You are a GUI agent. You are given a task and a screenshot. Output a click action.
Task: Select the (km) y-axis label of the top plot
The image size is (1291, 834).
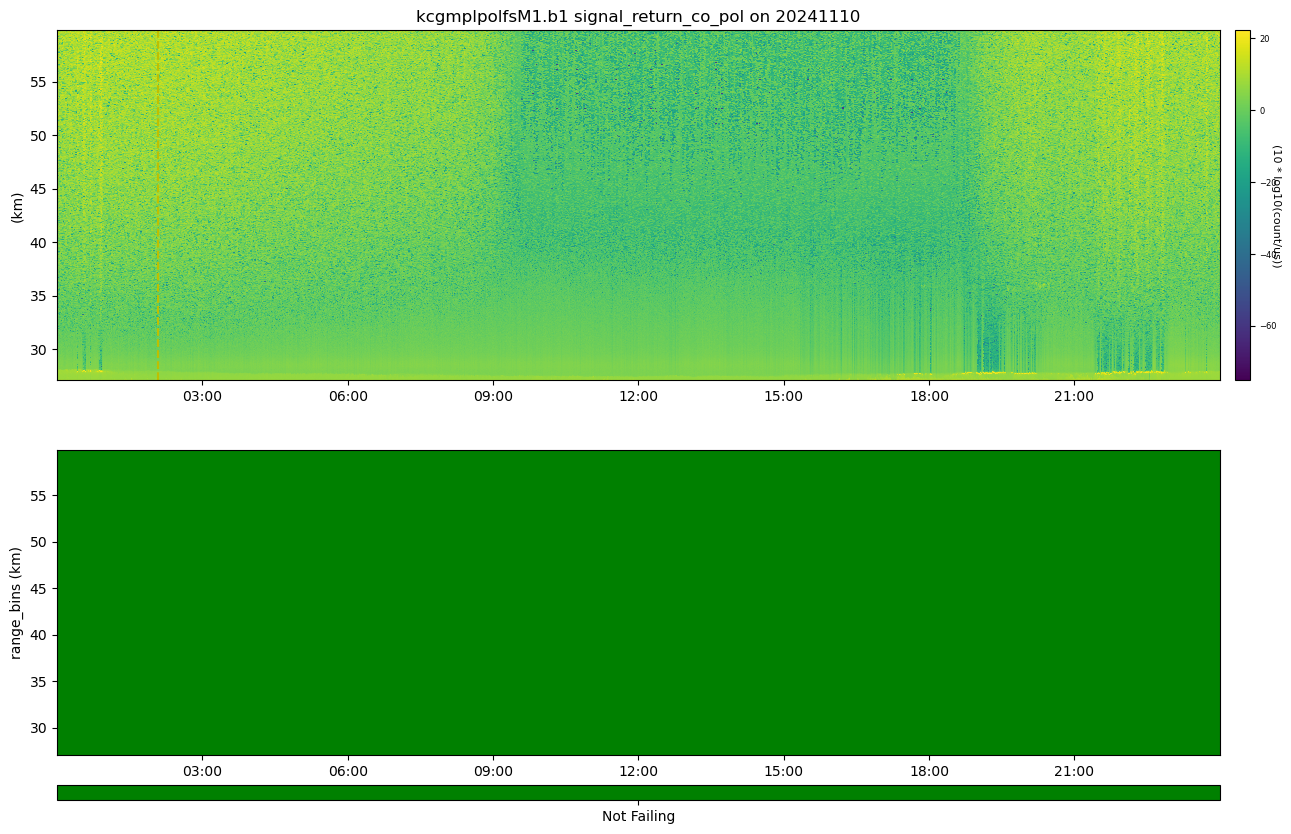point(17,205)
